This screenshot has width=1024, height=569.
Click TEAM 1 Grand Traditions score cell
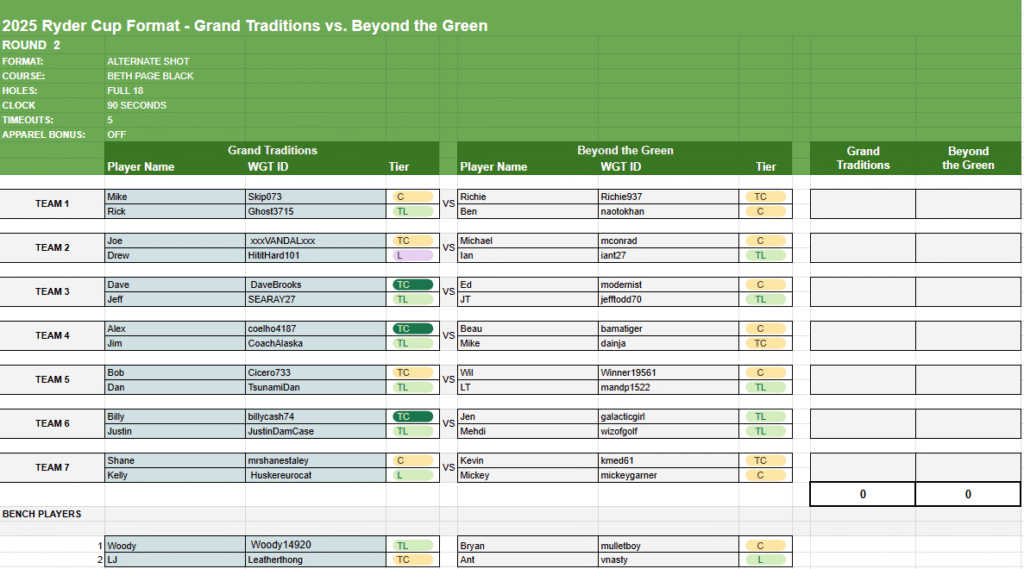coord(862,204)
